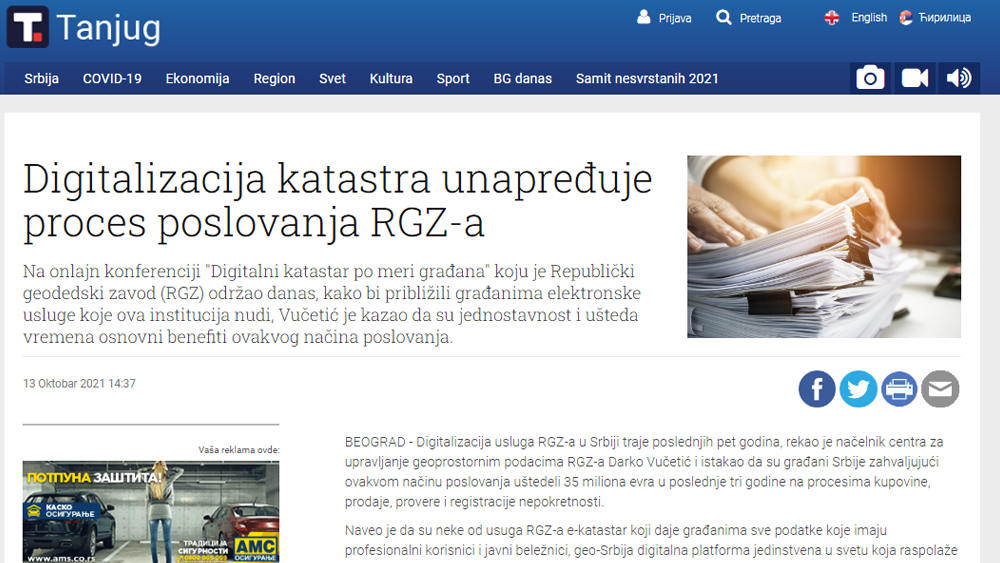
Task: Open audio section speaker icon
Action: pyautogui.click(x=959, y=78)
